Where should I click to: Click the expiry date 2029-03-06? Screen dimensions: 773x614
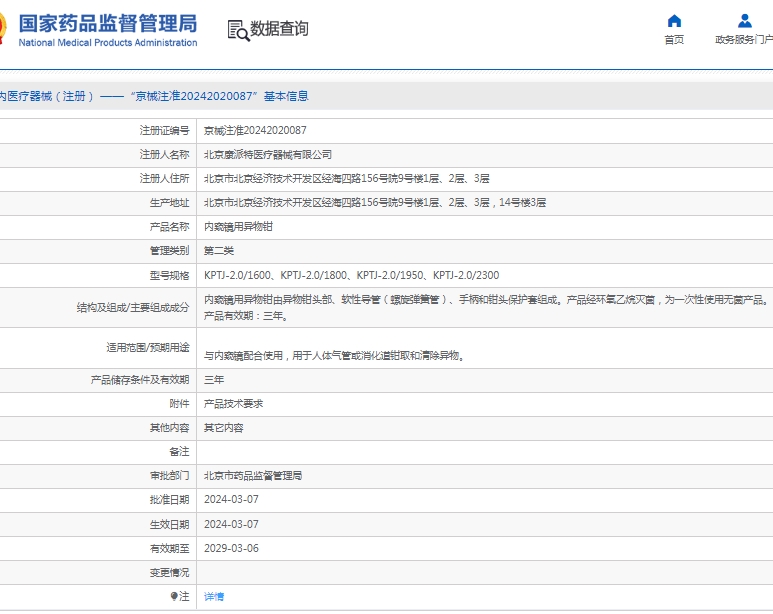231,548
